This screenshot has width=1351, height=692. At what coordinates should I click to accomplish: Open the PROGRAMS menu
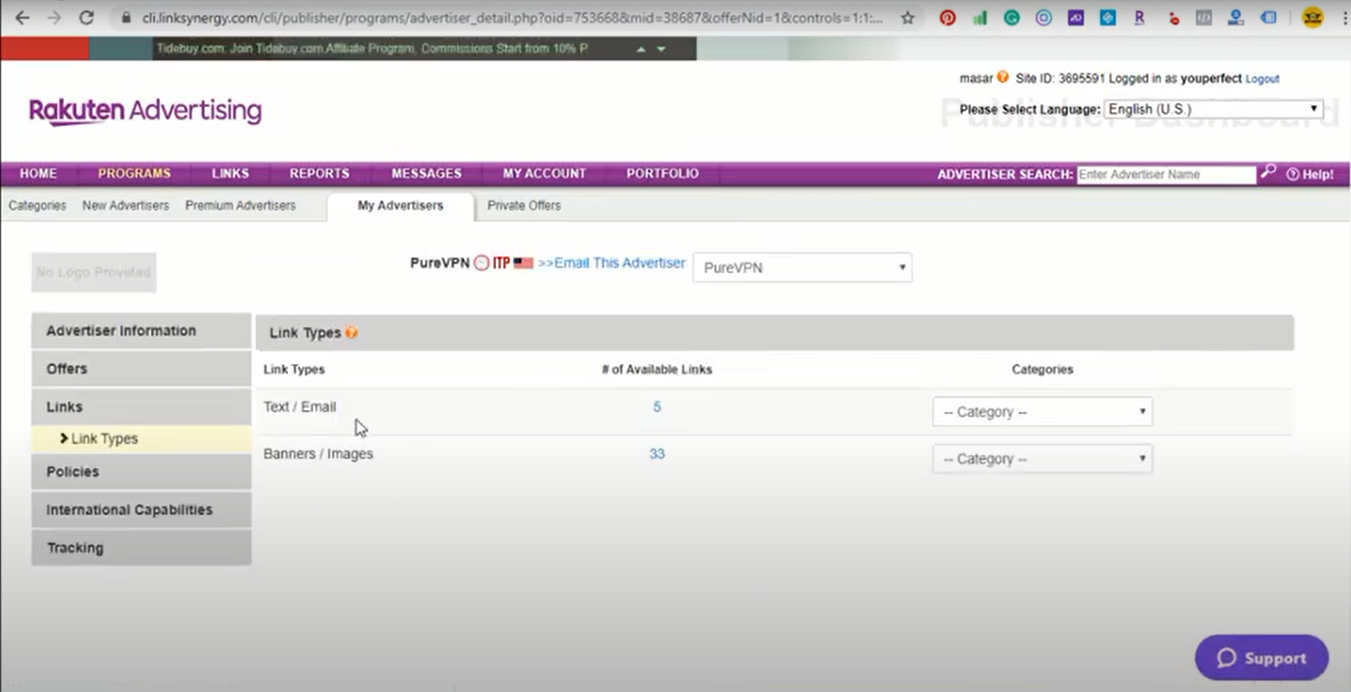point(134,174)
